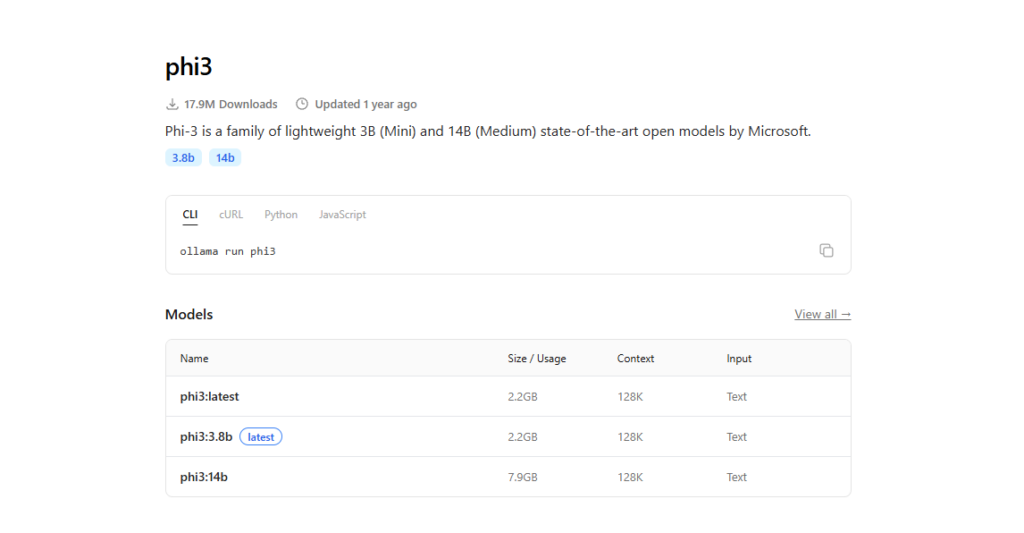Select the 14b size tag
The height and width of the screenshot is (533, 1024).
pyautogui.click(x=225, y=157)
